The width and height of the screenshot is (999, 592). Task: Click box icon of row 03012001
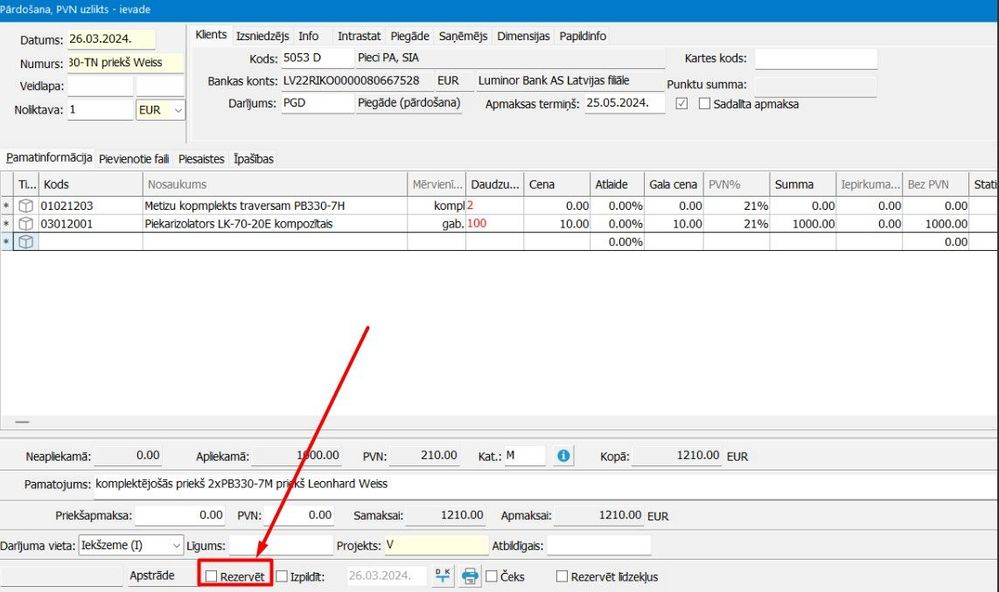26,224
